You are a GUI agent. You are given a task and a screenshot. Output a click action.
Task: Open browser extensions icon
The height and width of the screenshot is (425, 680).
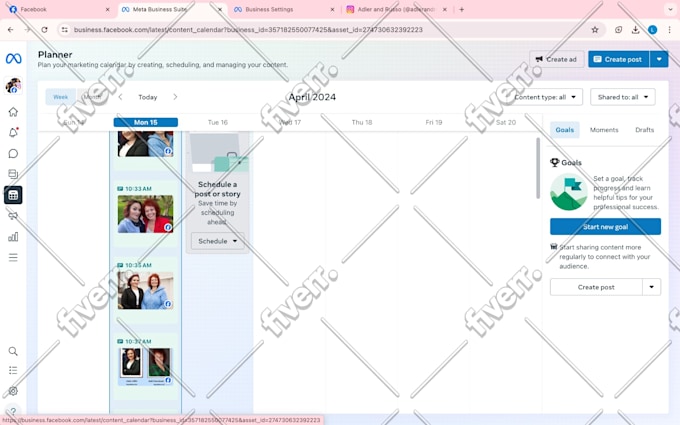click(x=618, y=29)
